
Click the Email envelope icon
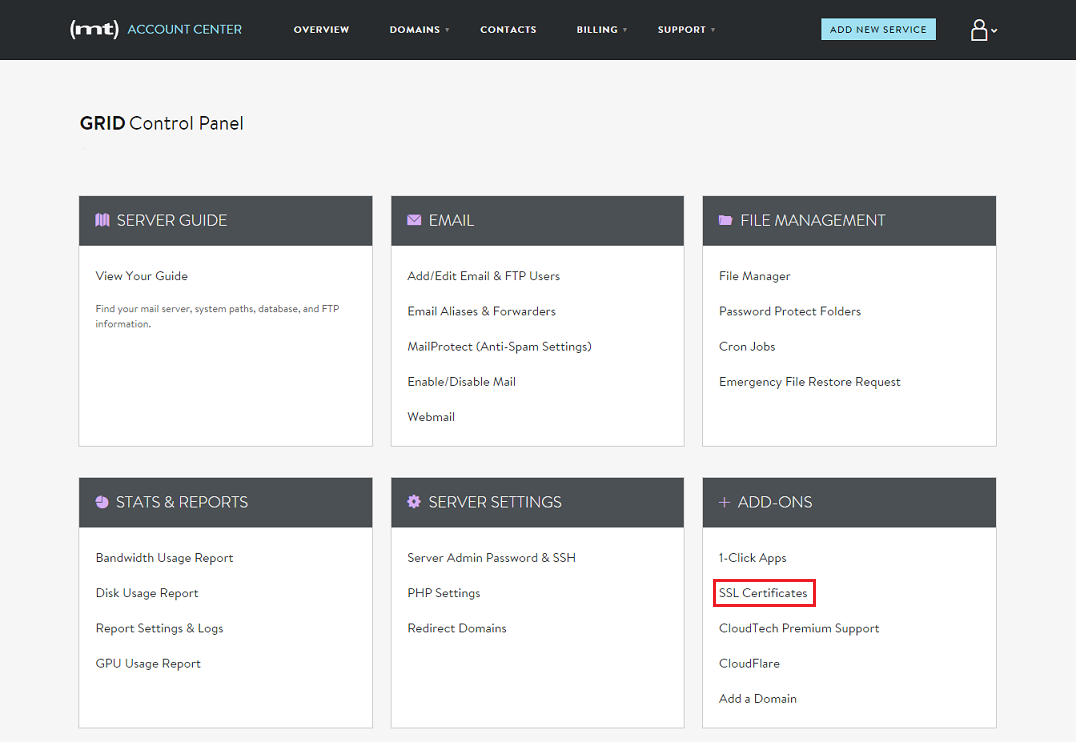tap(414, 220)
